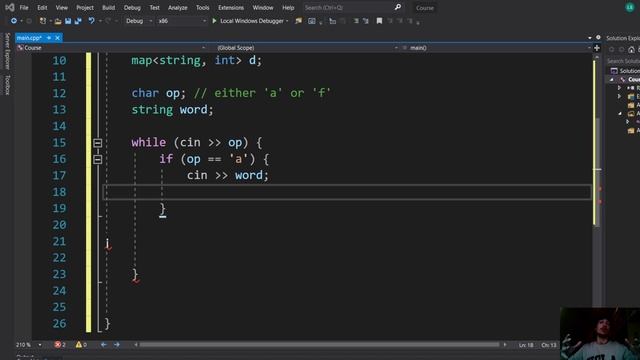Open the Edit menu
This screenshot has height=360, width=640.
42,7
